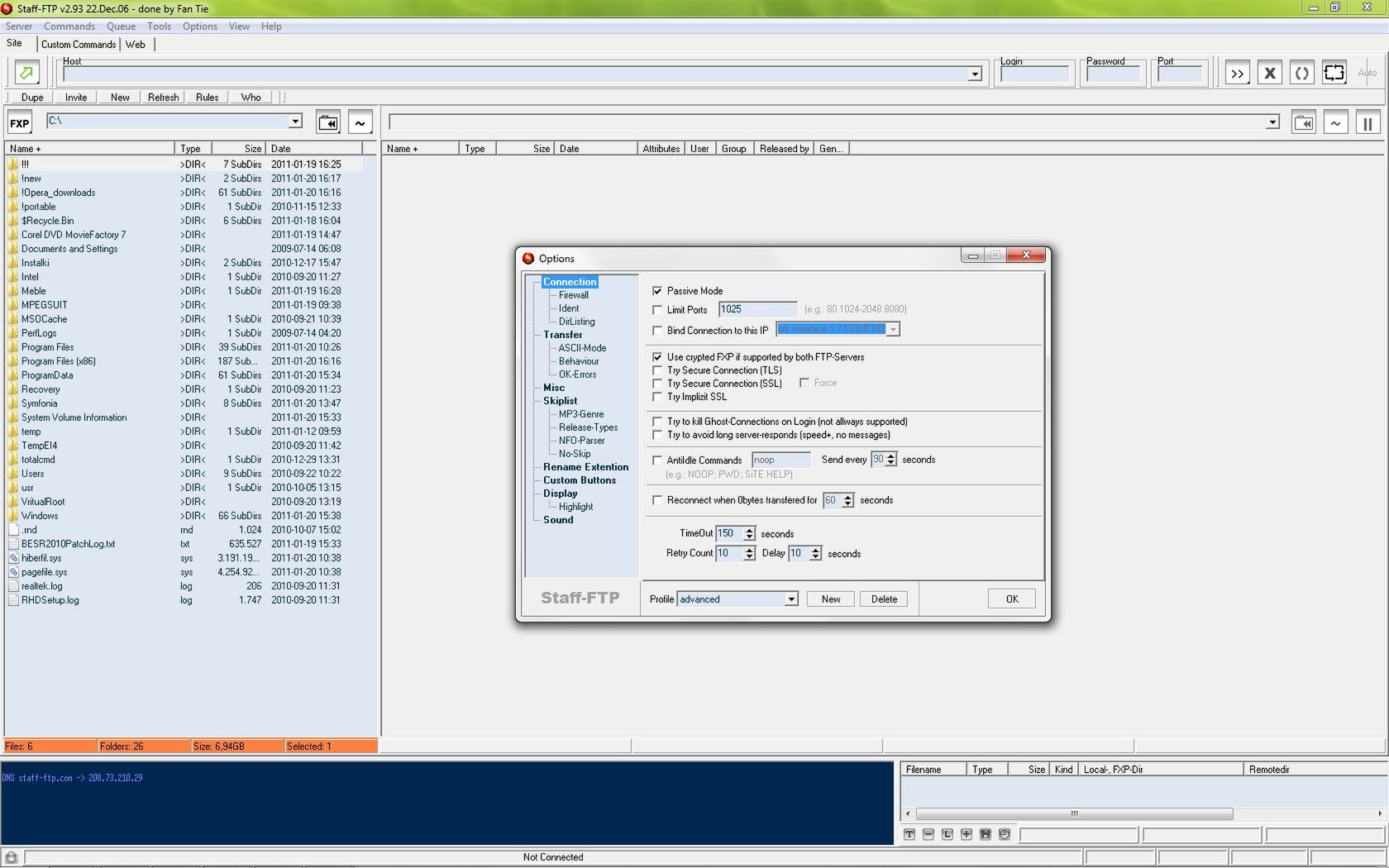Select the Program Files (x86) folder icon
The height and width of the screenshot is (868, 1389).
coord(13,361)
